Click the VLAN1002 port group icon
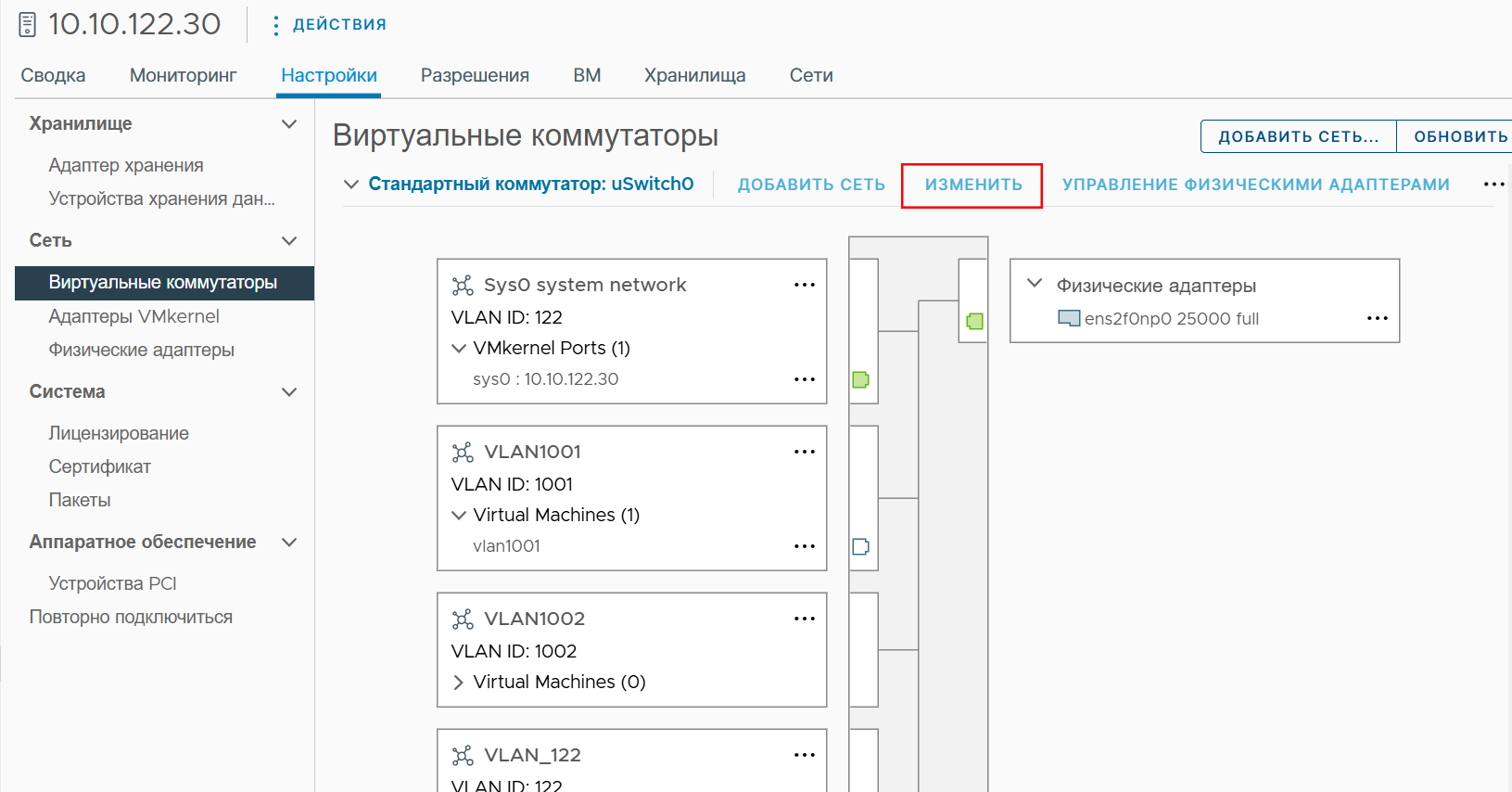The image size is (1512, 792). point(463,620)
